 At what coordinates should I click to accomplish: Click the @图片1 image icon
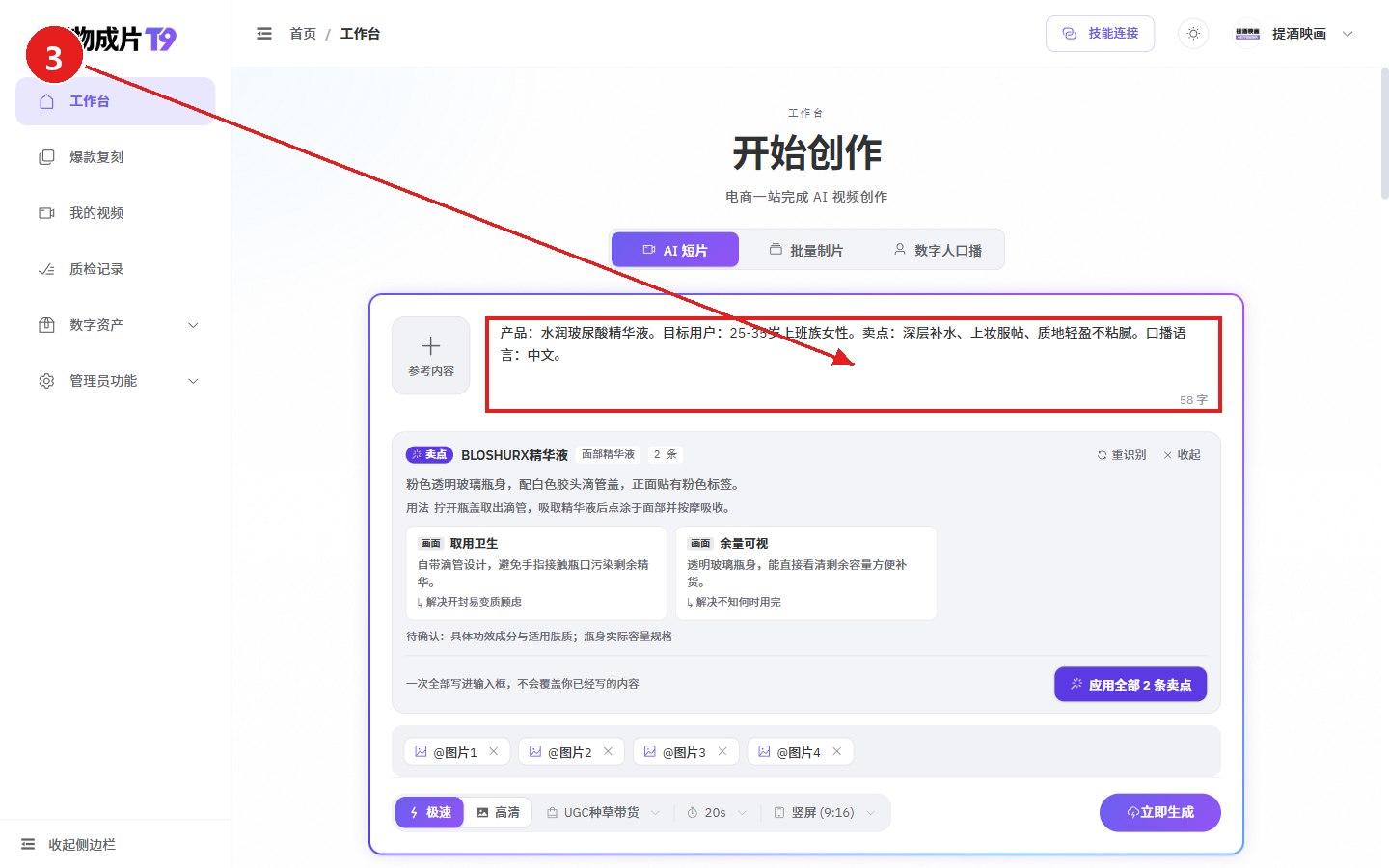(422, 751)
